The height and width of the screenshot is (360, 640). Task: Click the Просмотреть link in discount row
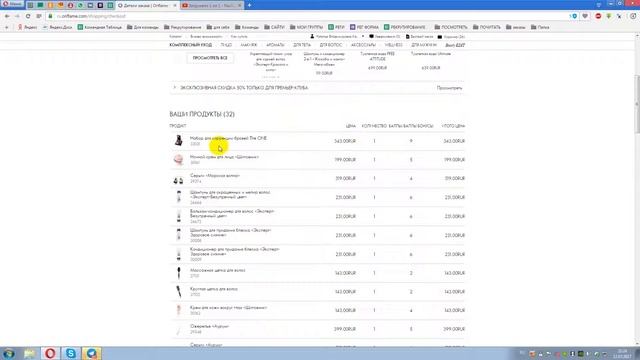pyautogui.click(x=449, y=88)
